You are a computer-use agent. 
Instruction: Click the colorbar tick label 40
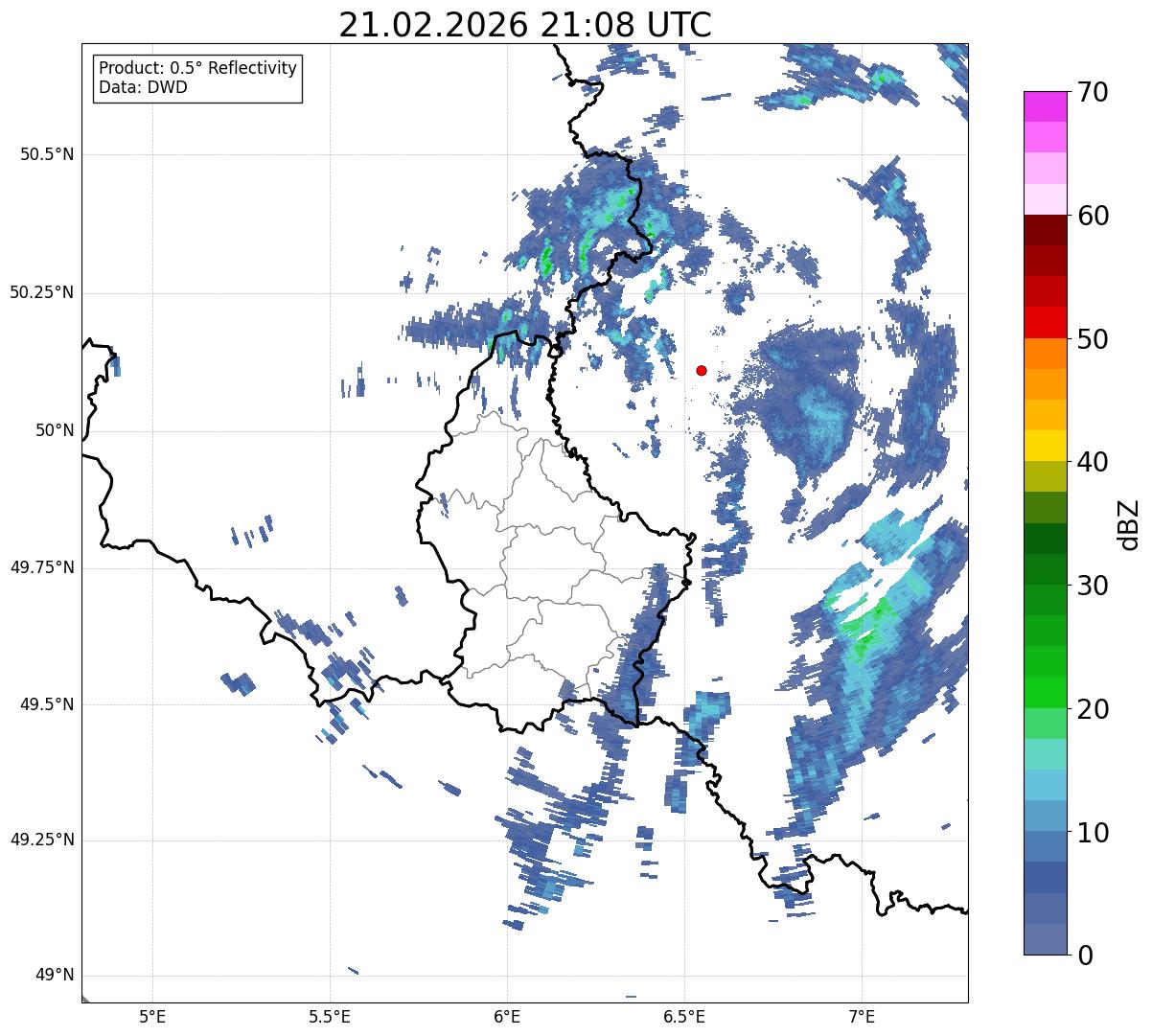pyautogui.click(x=1094, y=462)
